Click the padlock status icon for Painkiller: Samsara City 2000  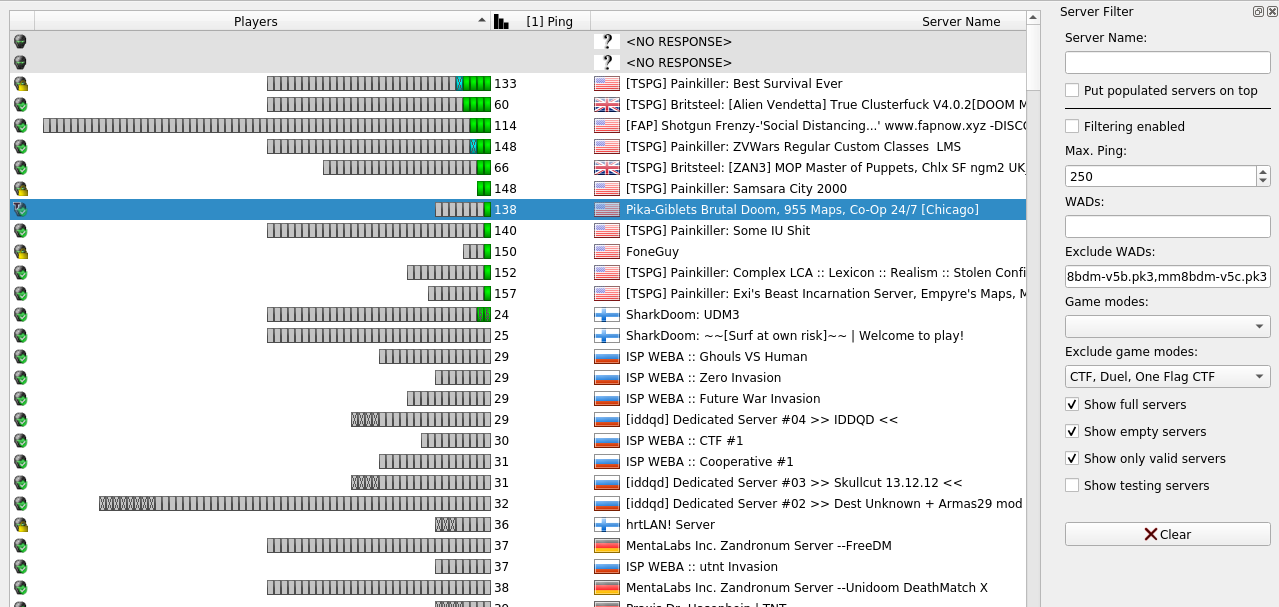(x=20, y=189)
